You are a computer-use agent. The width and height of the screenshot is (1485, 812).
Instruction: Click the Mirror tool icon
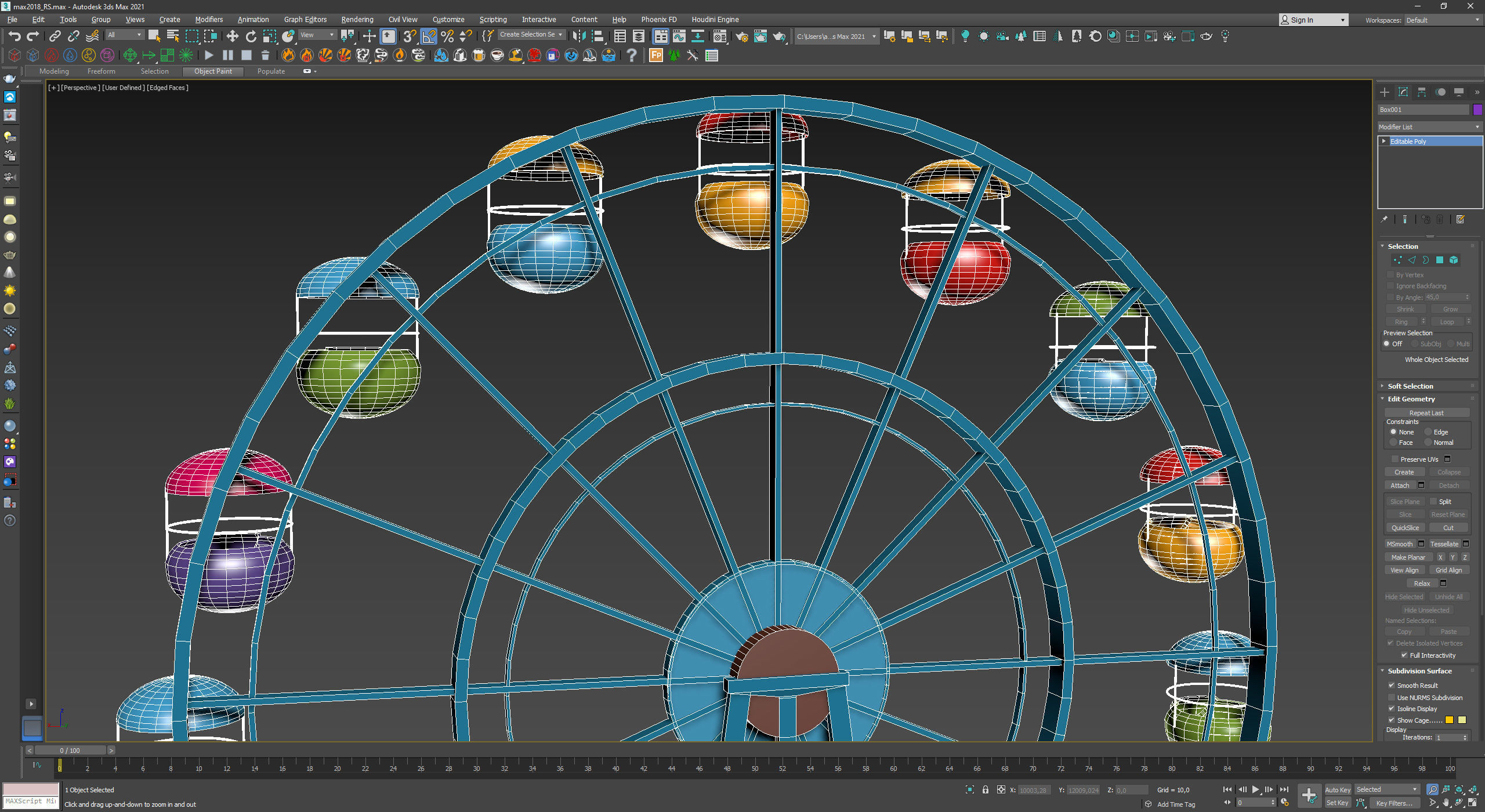pyautogui.click(x=578, y=37)
